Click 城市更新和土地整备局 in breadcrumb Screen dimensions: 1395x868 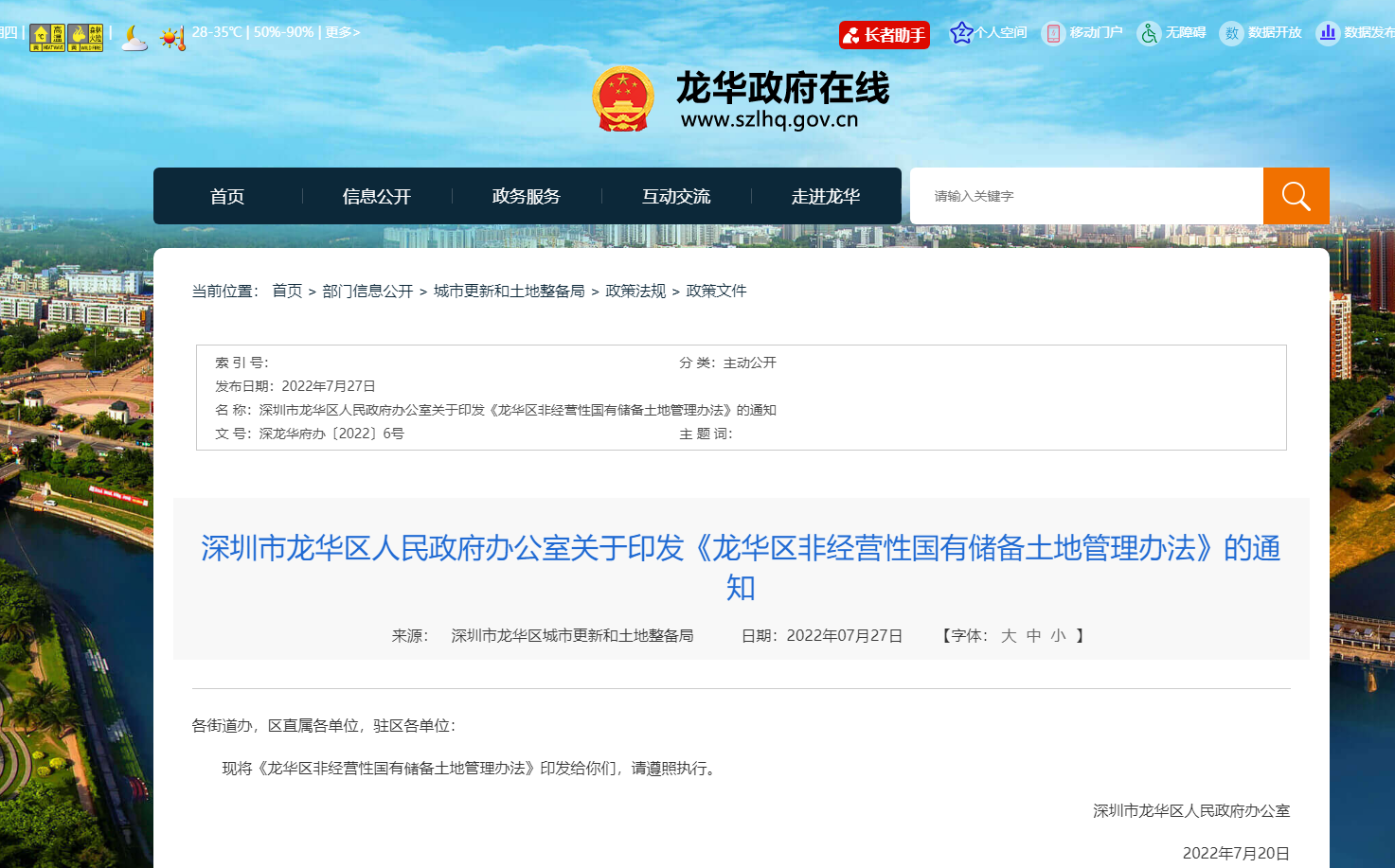(509, 291)
